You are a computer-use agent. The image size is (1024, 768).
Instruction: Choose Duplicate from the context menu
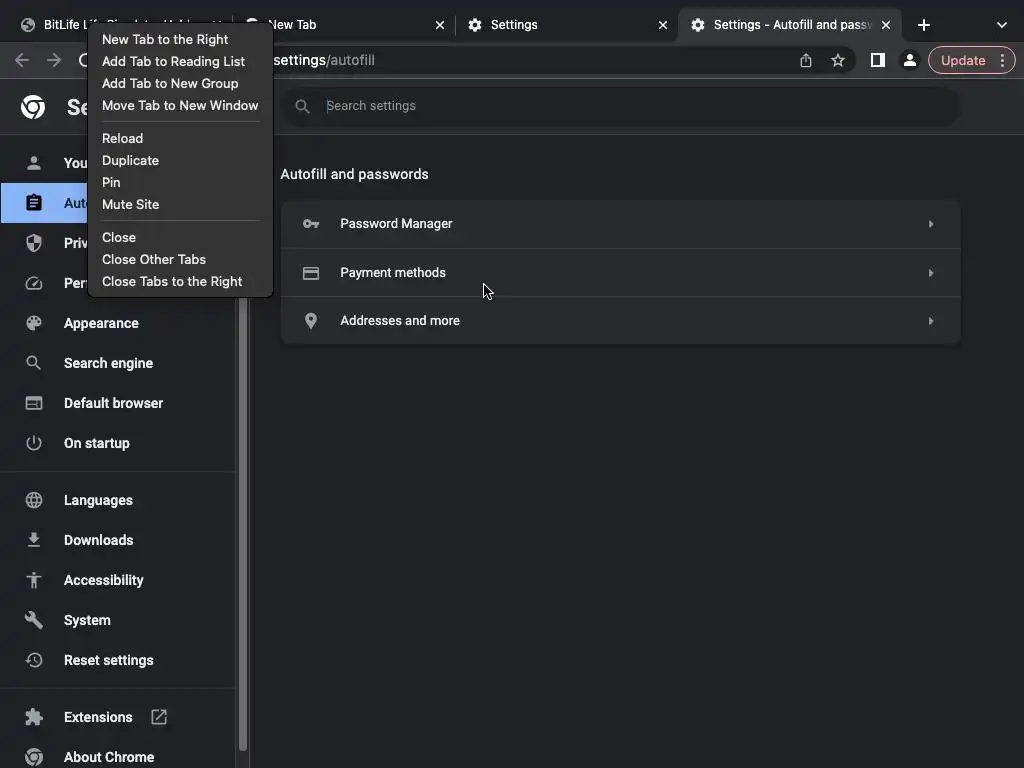(130, 160)
